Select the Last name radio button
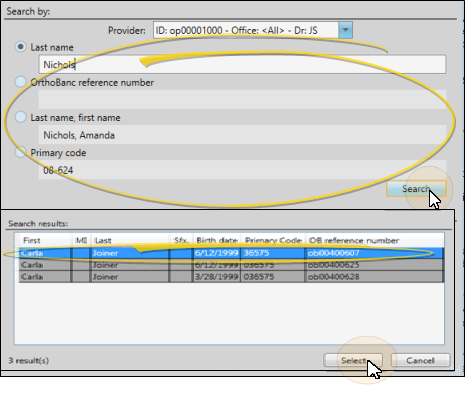Image resolution: width=465 pixels, height=404 pixels. point(21,47)
